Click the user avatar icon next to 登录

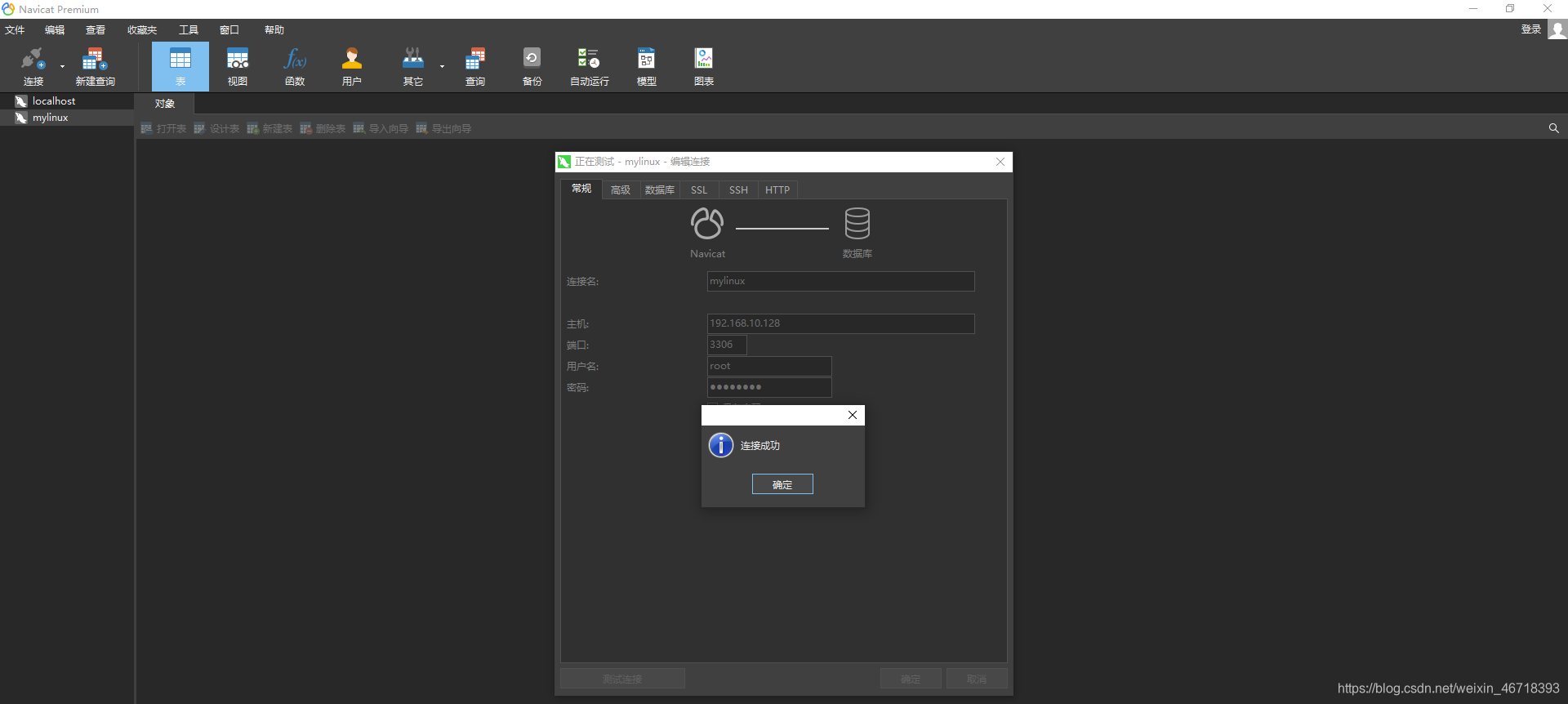pyautogui.click(x=1557, y=29)
